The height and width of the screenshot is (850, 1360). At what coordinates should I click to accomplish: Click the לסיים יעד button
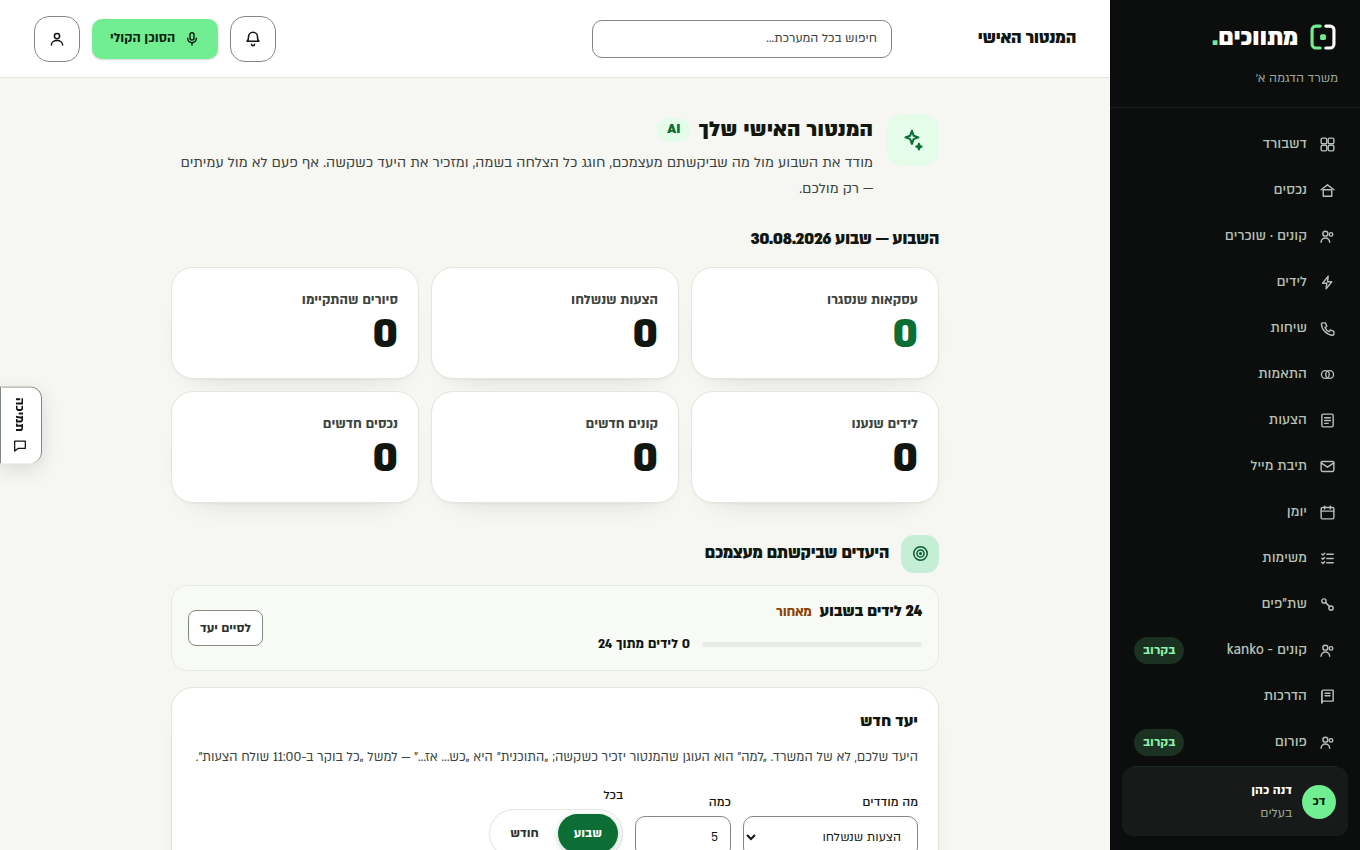pyautogui.click(x=225, y=628)
